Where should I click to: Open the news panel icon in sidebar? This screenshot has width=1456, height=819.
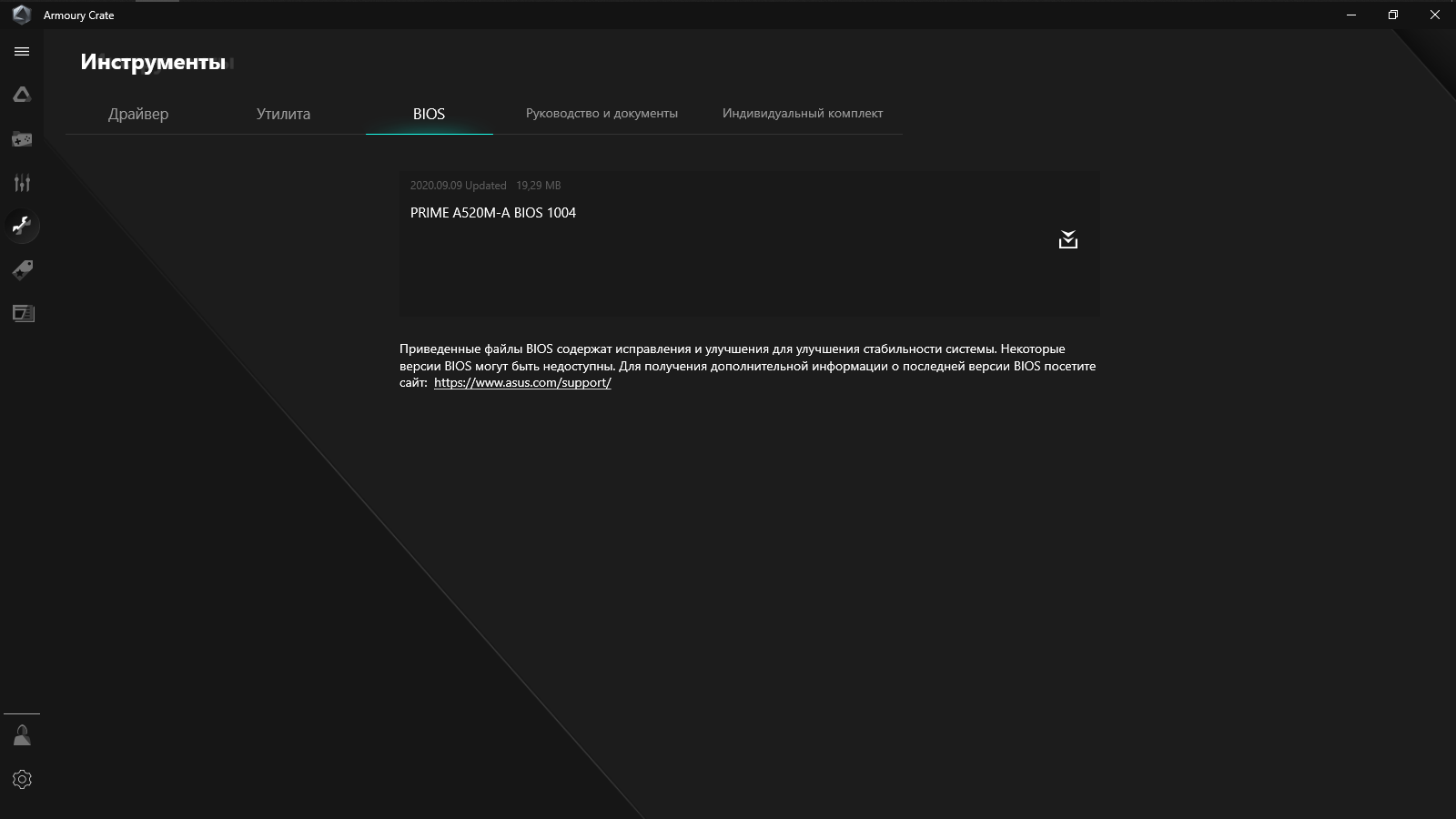[23, 313]
